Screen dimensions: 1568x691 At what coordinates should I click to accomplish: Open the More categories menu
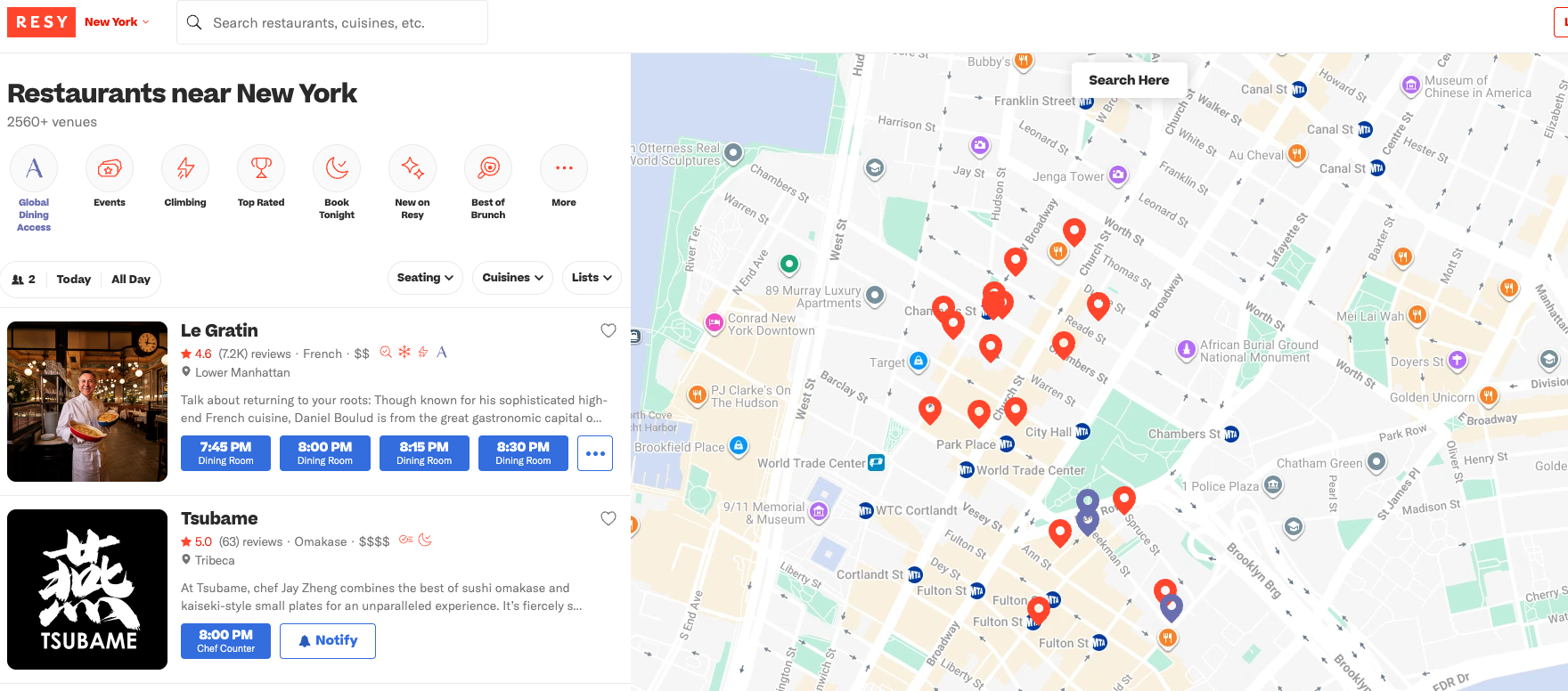(564, 168)
